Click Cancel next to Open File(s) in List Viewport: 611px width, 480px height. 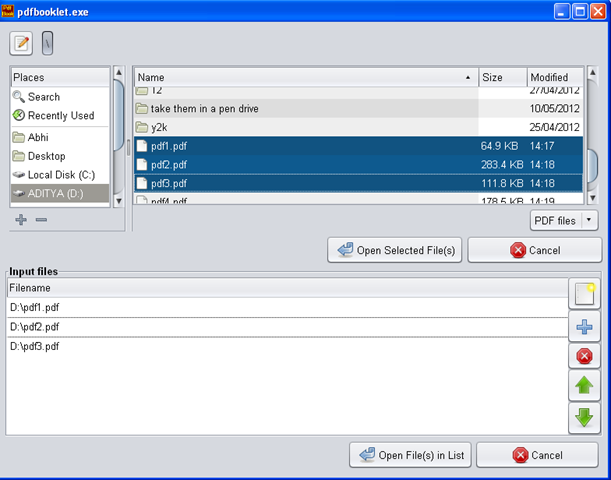coord(537,455)
